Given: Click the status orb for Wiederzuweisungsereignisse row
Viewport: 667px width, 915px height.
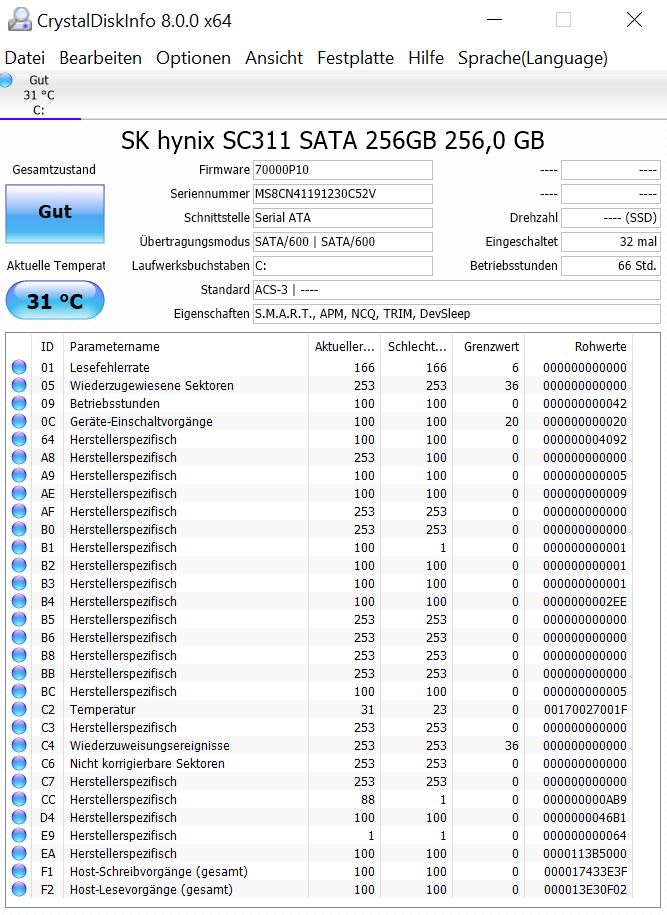Looking at the screenshot, I should pos(19,745).
